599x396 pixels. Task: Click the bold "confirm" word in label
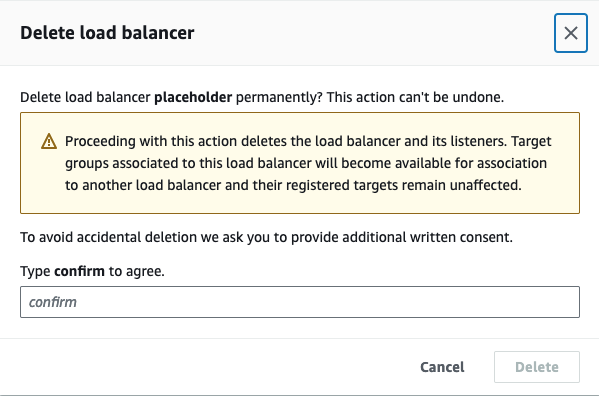point(79,271)
